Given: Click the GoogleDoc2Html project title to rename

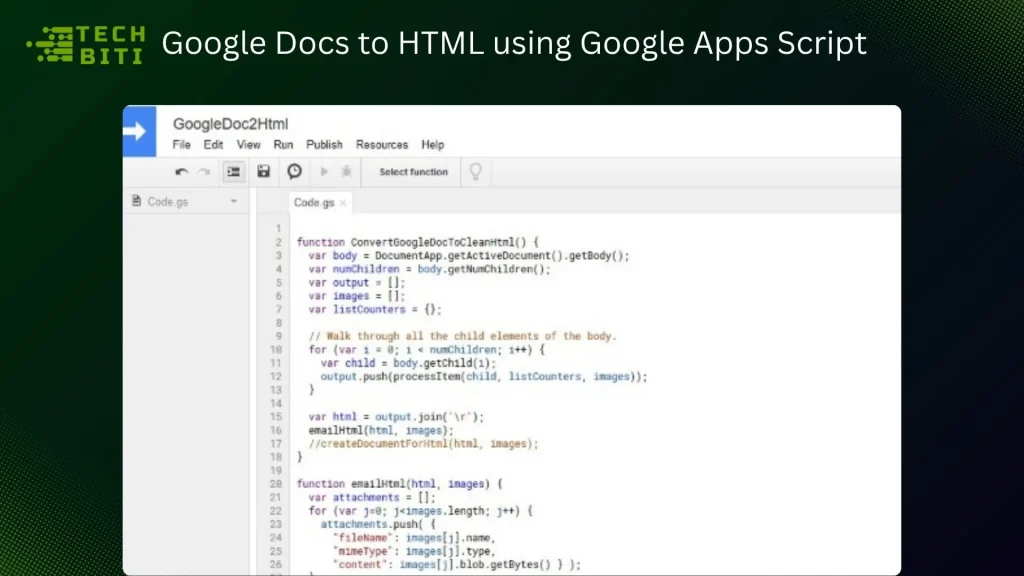Looking at the screenshot, I should (x=229, y=125).
